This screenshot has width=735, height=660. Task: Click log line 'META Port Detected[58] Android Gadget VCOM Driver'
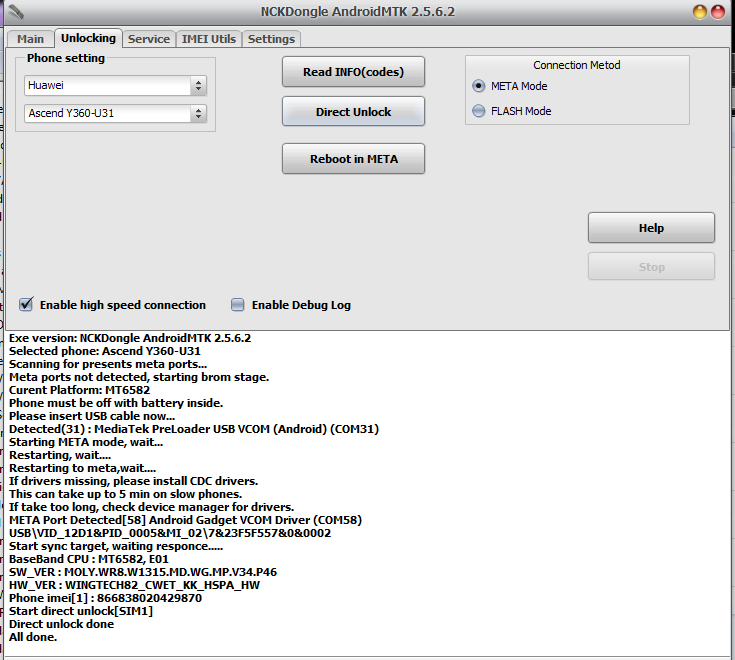pos(185,520)
